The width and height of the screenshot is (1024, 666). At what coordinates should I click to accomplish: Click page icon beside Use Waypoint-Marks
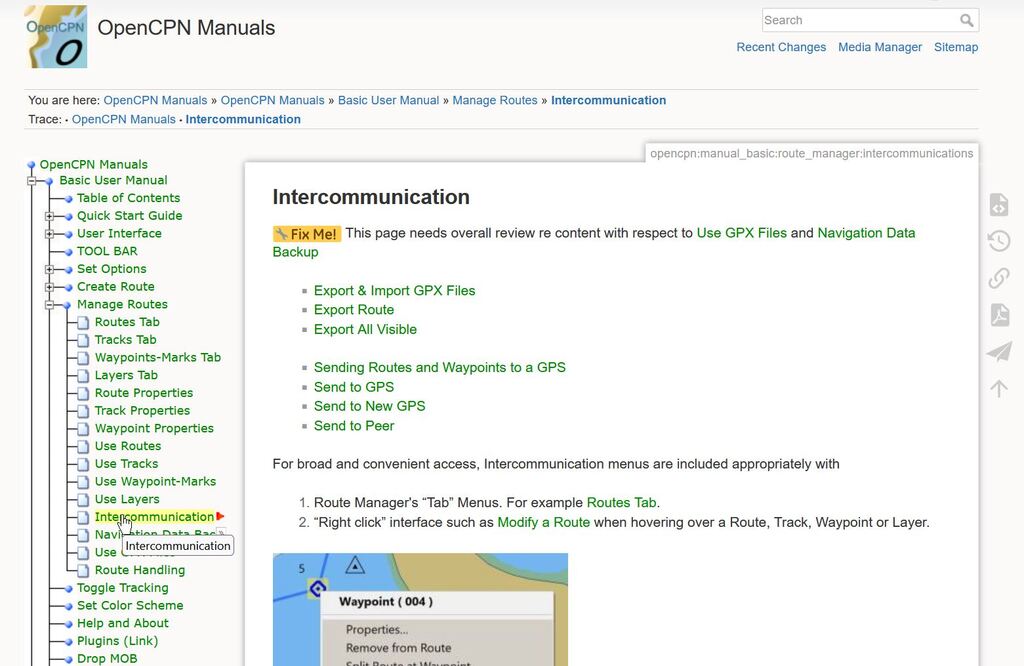click(x=83, y=482)
